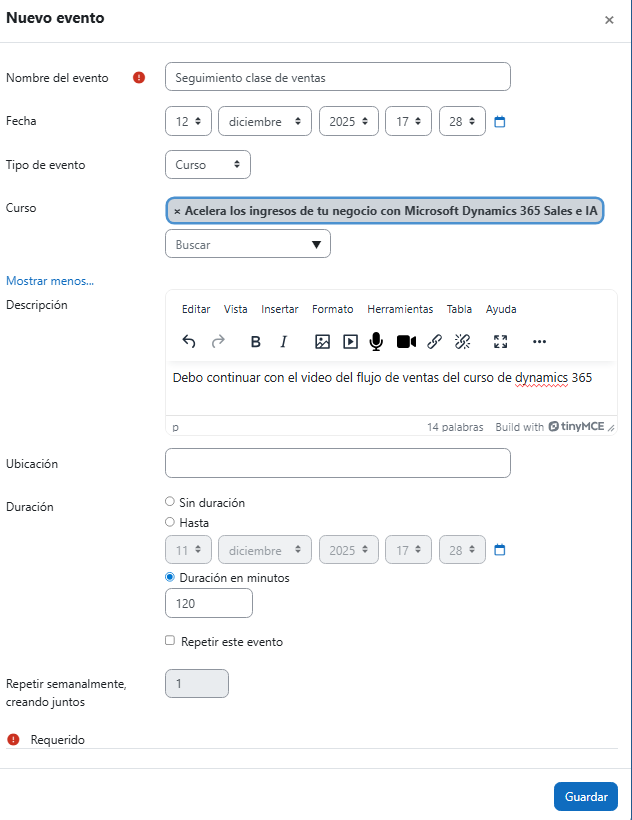Open the 'Tipo de evento' Curso dropdown
Image resolution: width=632 pixels, height=820 pixels.
207,164
